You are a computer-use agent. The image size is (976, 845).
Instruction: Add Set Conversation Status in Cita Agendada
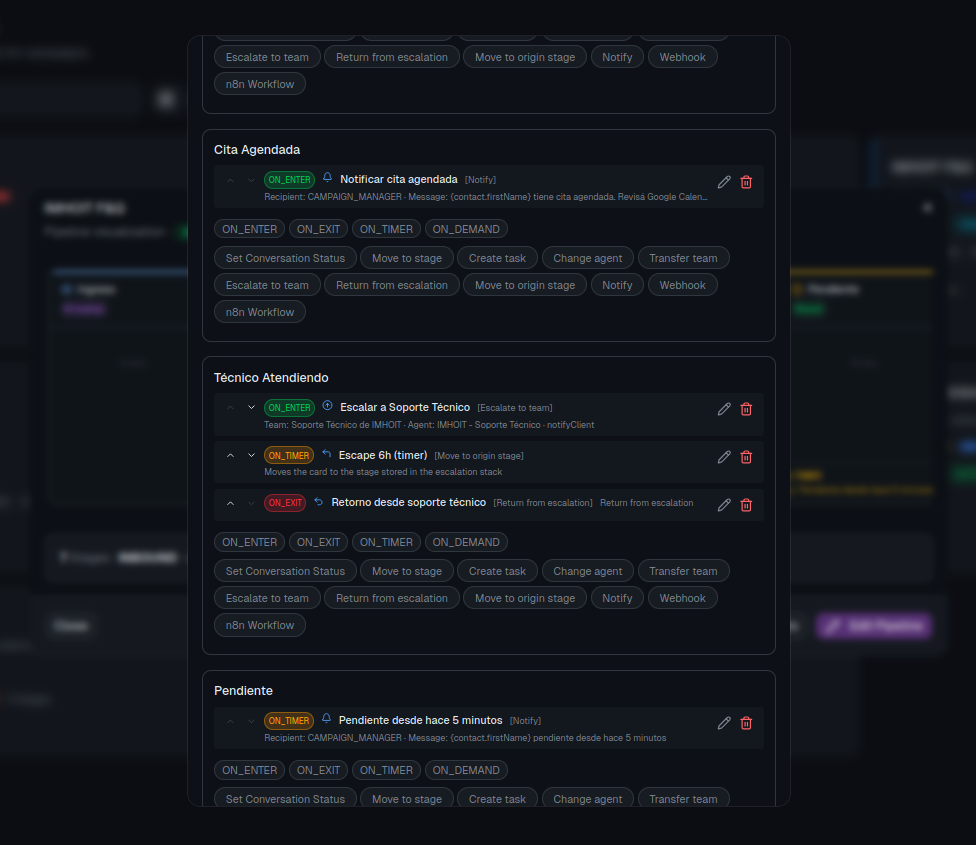pos(285,258)
